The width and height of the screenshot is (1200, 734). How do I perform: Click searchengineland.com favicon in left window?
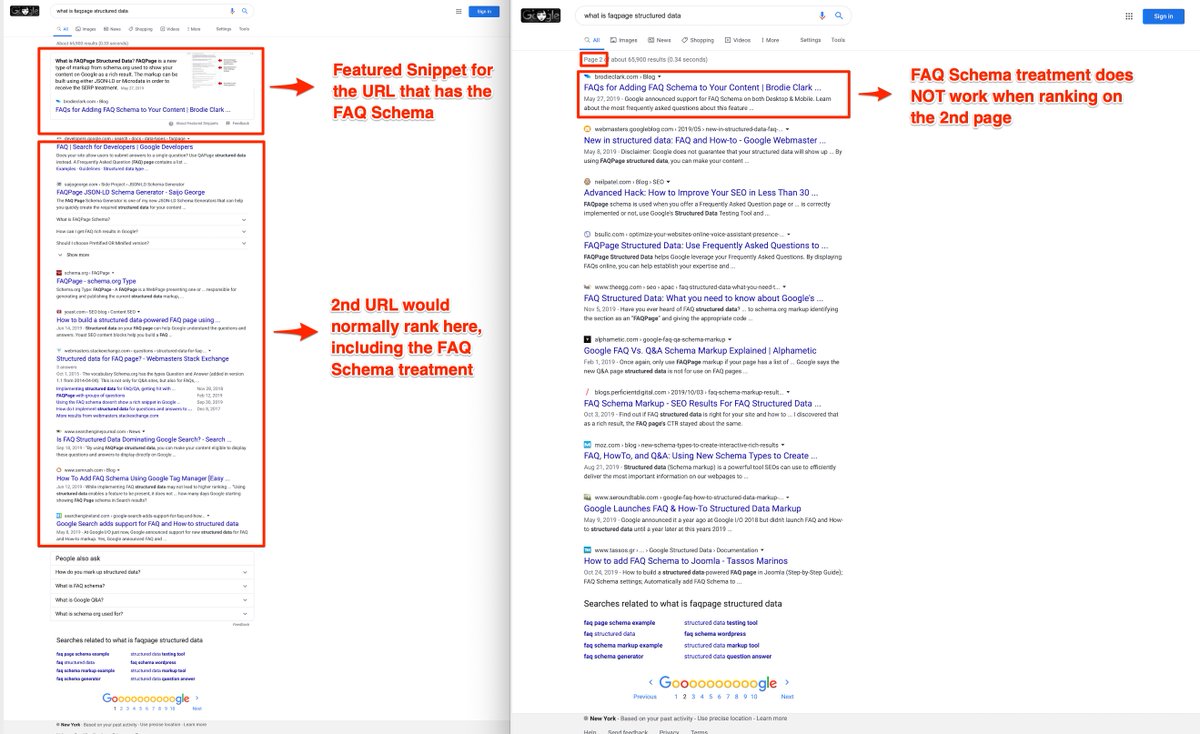click(x=59, y=515)
